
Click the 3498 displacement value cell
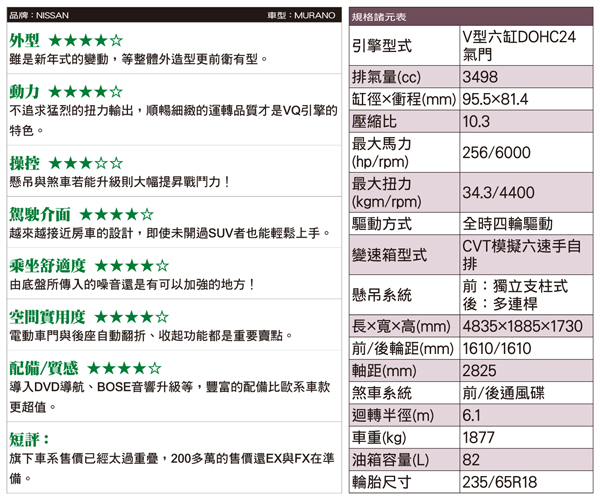point(481,77)
